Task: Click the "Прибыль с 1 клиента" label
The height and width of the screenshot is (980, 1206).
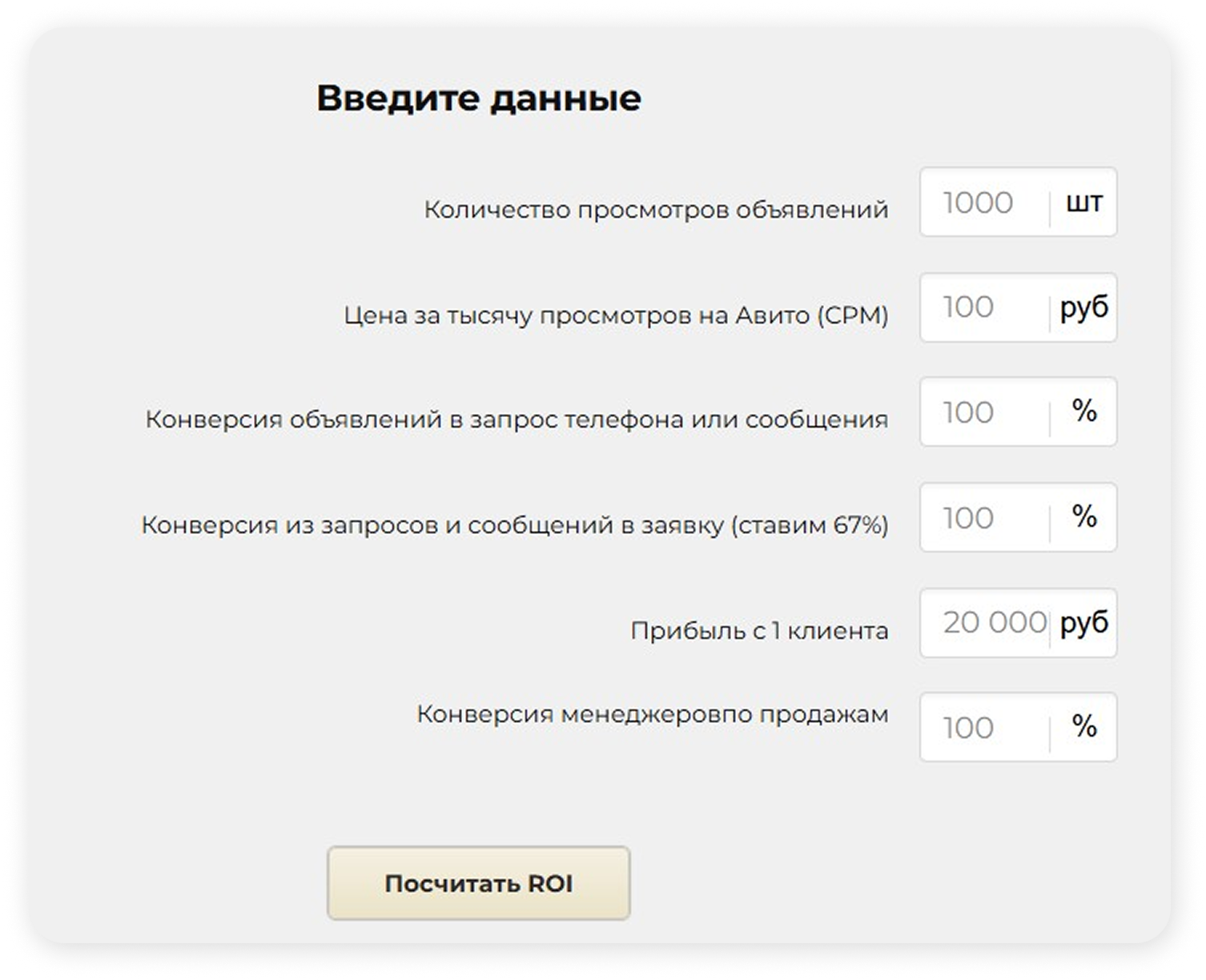Action: (x=759, y=631)
